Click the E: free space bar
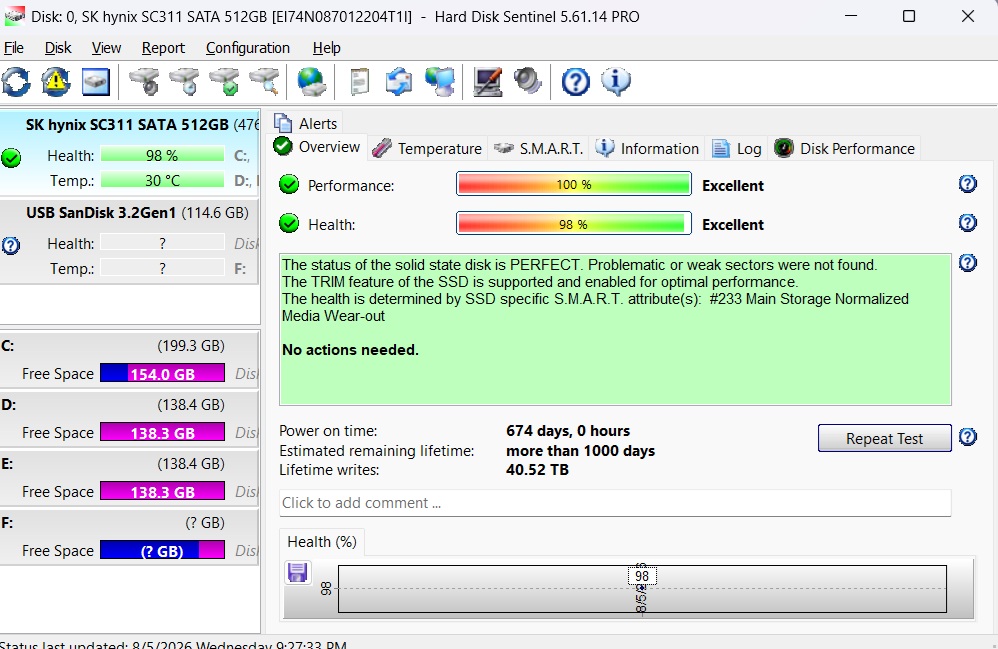Screen dimensions: 998x649 coord(162,491)
